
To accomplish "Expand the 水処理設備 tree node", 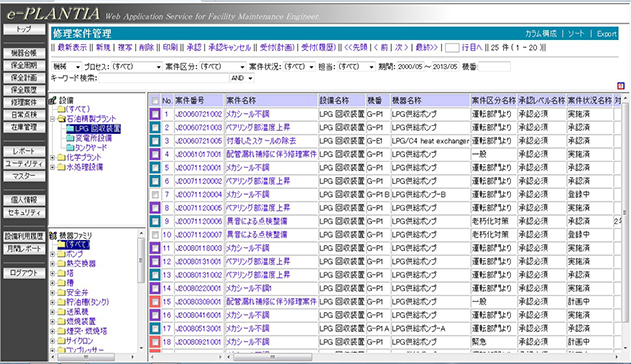I will [x=52, y=167].
